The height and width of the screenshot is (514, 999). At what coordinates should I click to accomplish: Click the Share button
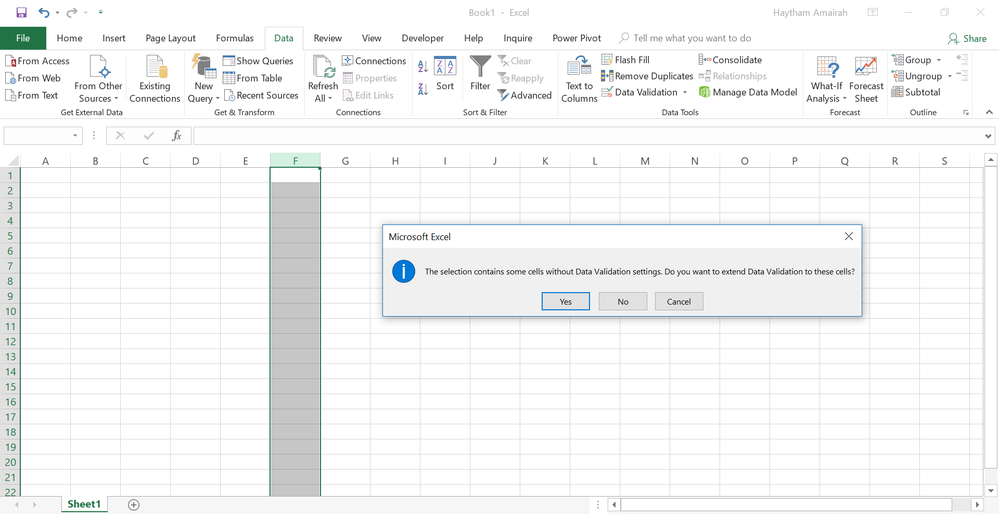tap(967, 38)
